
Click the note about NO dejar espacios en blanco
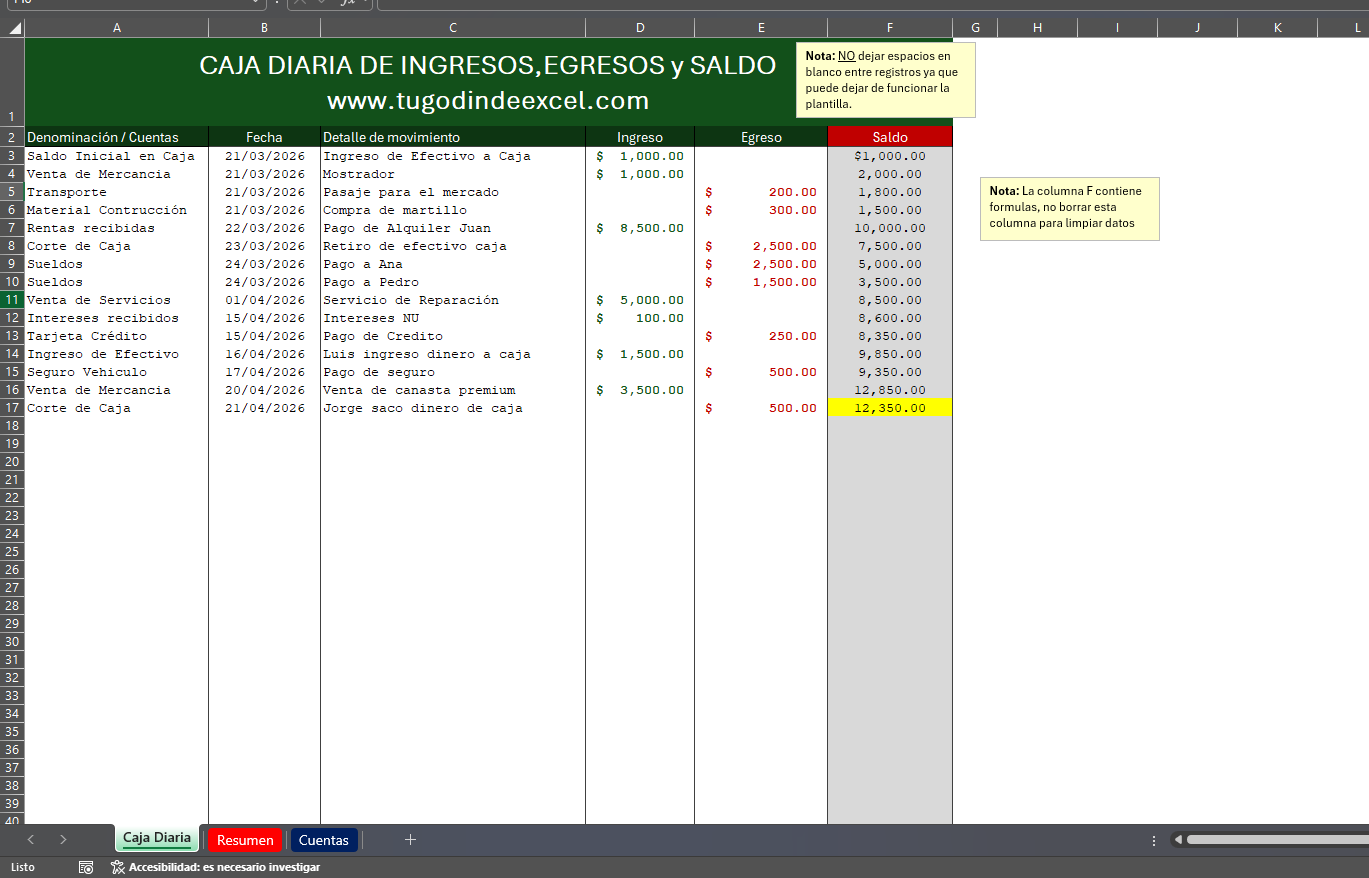[885, 80]
